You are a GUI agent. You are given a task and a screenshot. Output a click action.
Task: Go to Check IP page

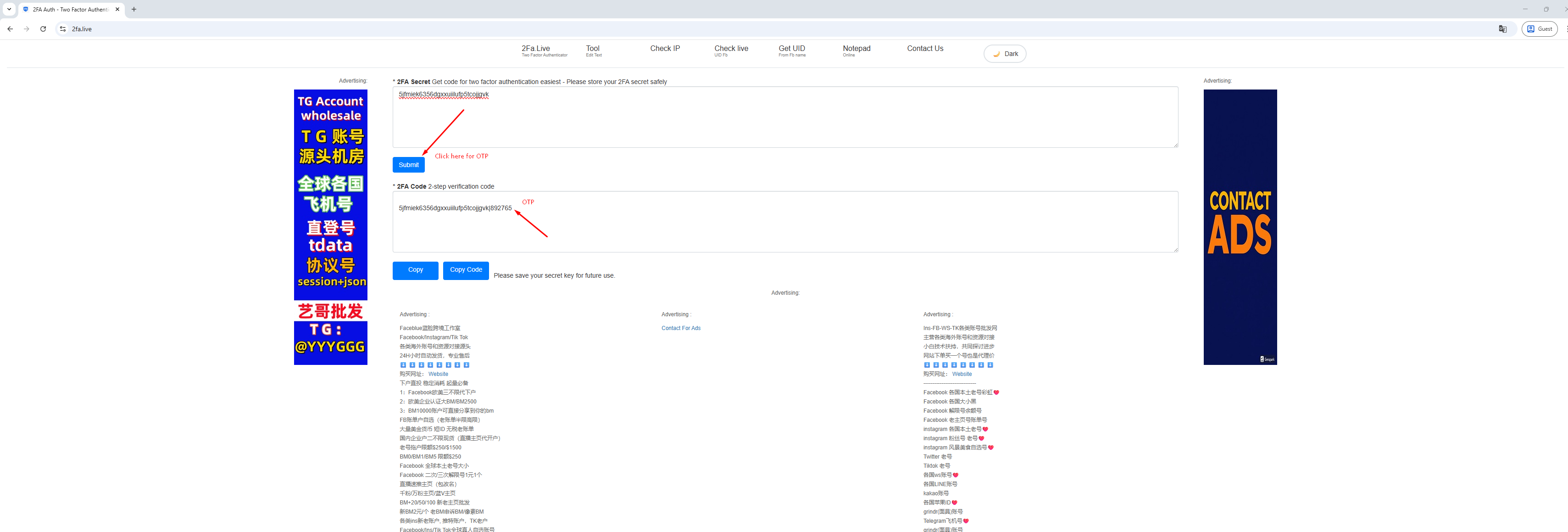coord(664,49)
